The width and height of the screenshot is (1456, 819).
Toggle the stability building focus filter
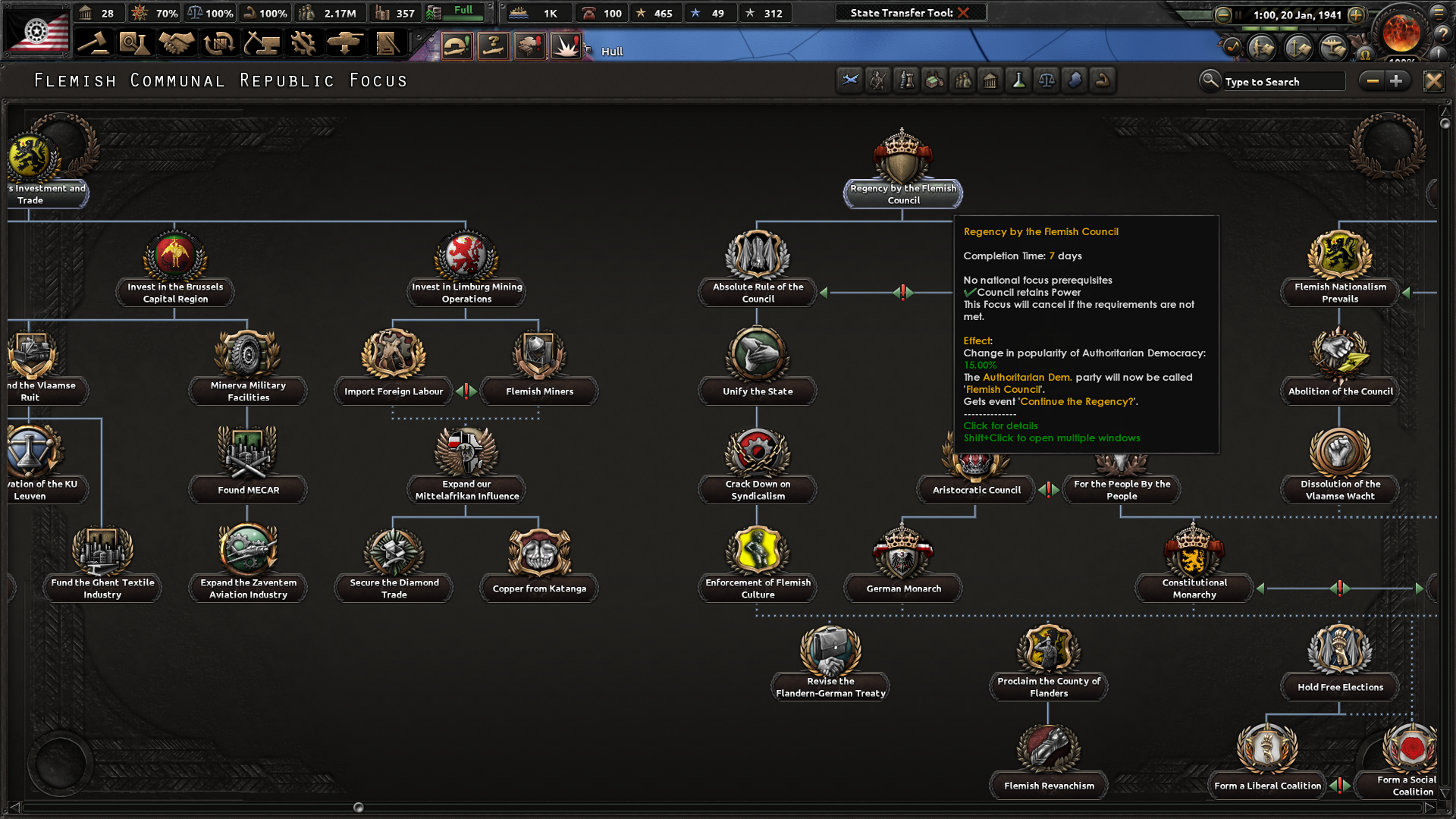click(x=990, y=80)
